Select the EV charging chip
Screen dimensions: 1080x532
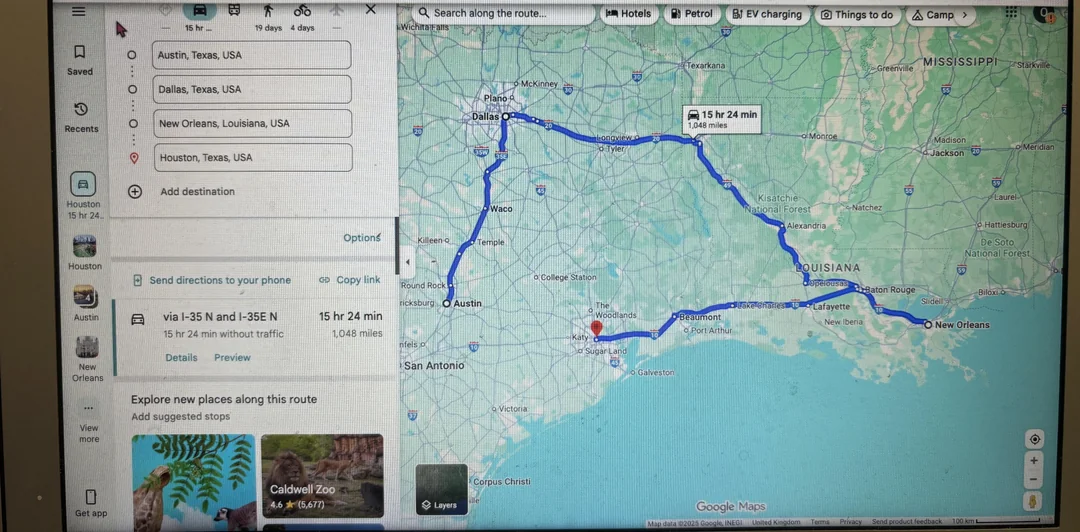766,15
